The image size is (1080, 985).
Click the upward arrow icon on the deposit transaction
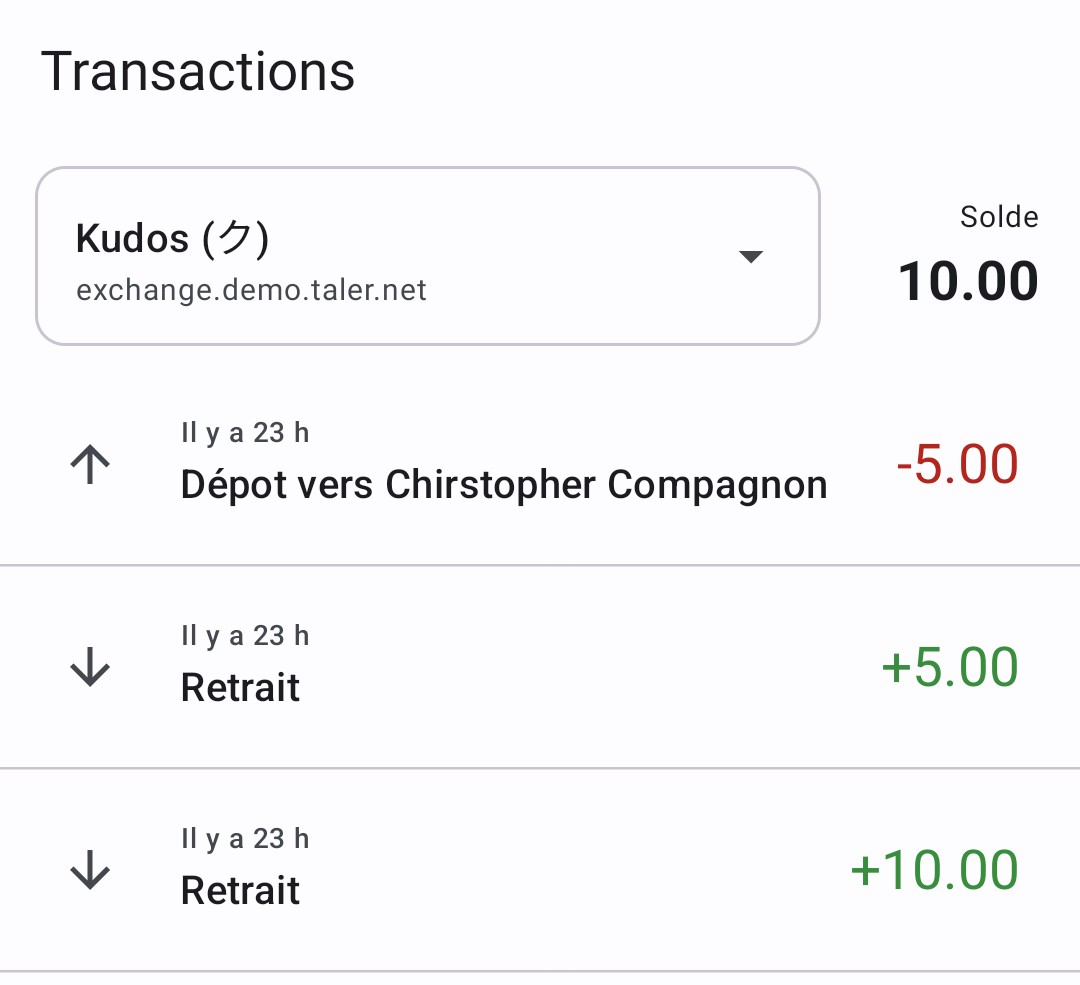90,462
